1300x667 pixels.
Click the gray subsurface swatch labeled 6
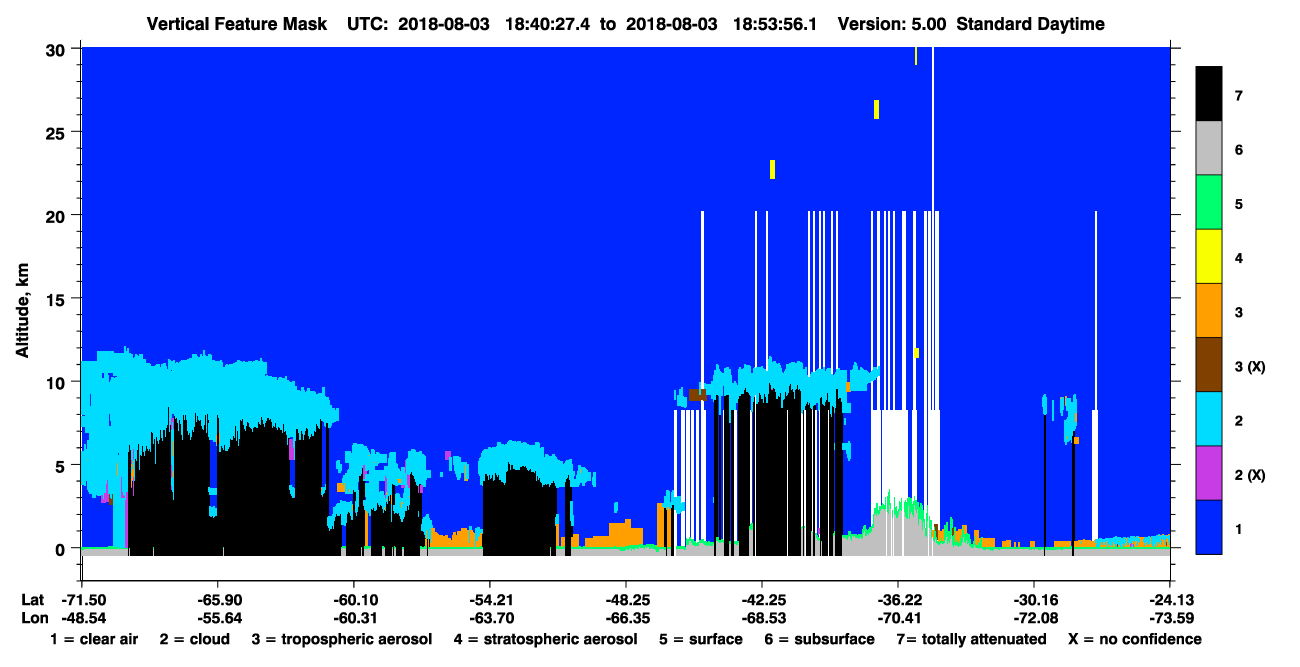click(1209, 148)
